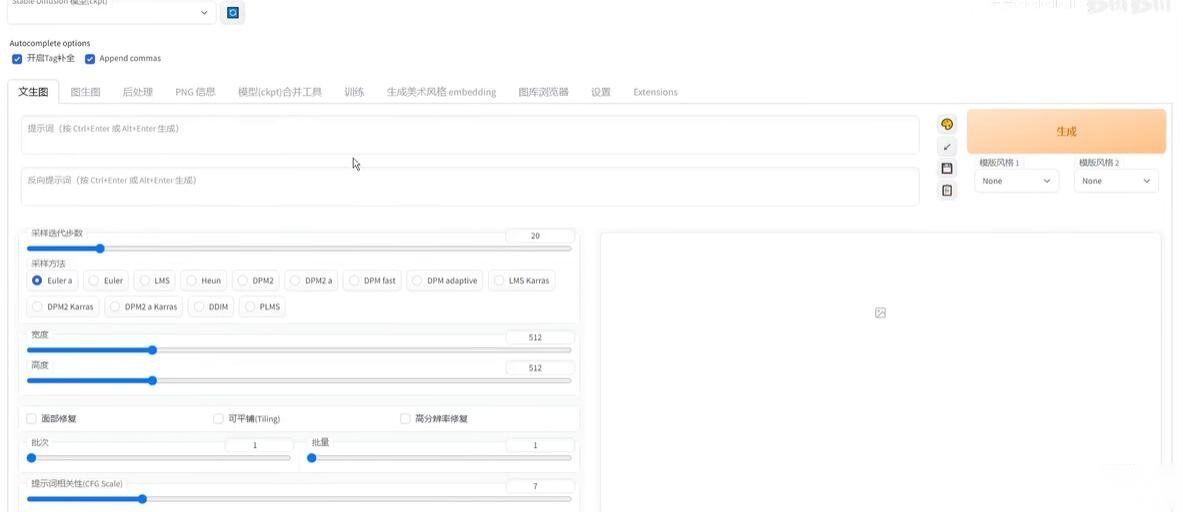This screenshot has height=512, width=1183.
Task: Open the 图库浏览器 tab
Action: pos(543,92)
